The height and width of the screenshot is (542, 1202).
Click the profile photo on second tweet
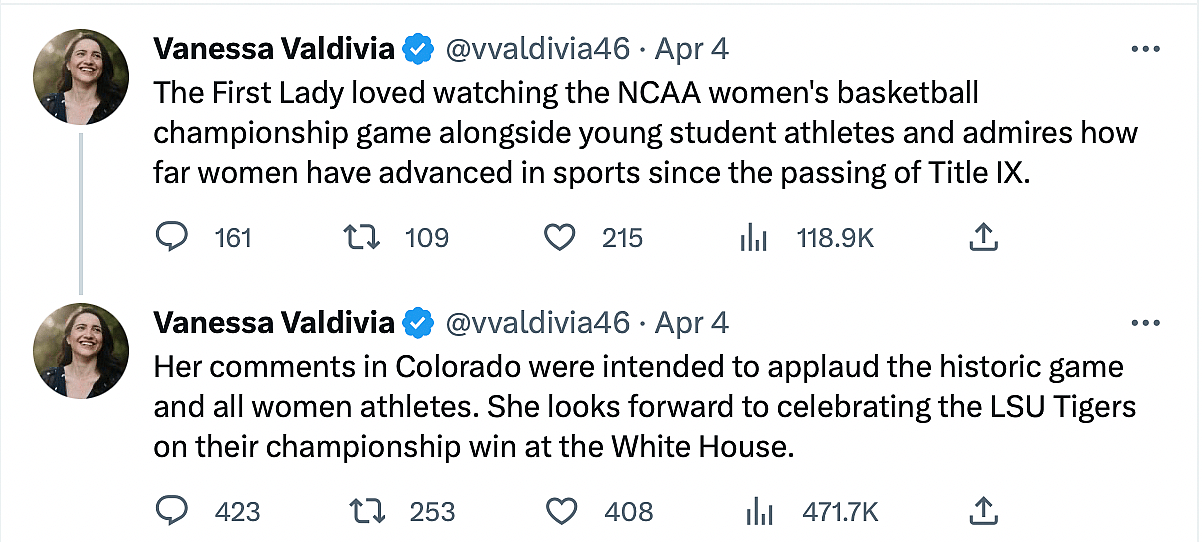[81, 351]
